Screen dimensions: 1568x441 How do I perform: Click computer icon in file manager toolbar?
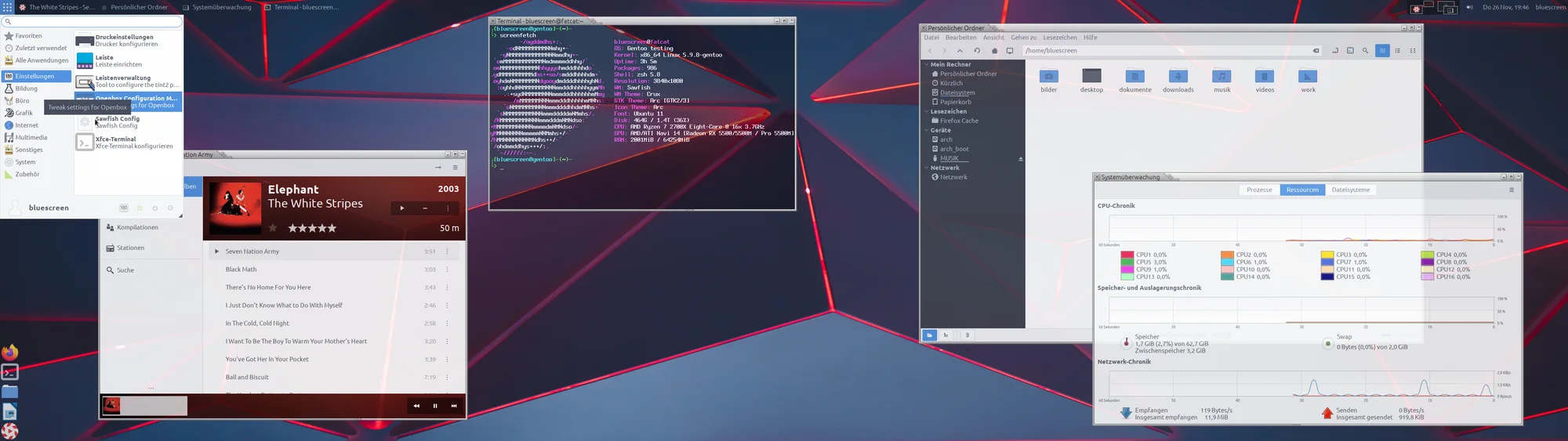click(1010, 51)
